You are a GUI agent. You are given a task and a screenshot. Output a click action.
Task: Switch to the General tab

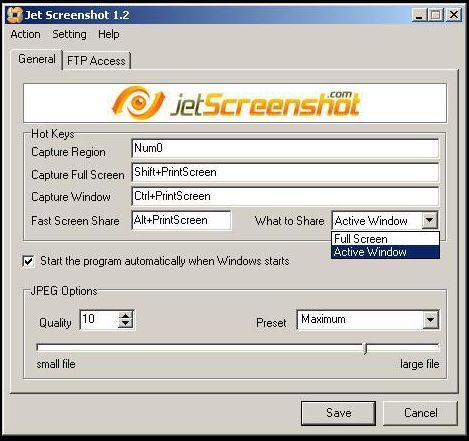click(x=37, y=59)
